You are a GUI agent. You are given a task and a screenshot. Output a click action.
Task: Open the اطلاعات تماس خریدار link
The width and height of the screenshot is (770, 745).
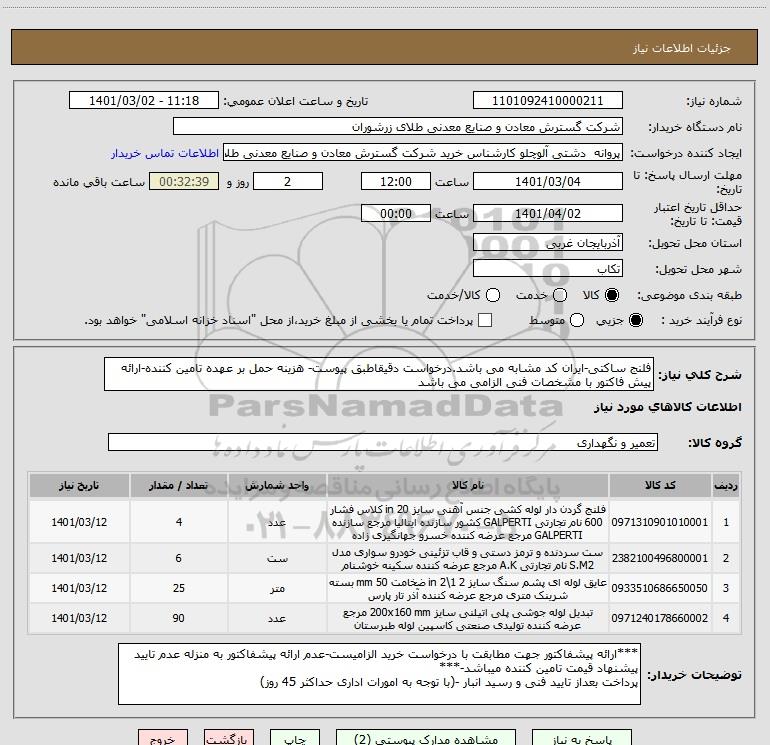pyautogui.click(x=165, y=153)
